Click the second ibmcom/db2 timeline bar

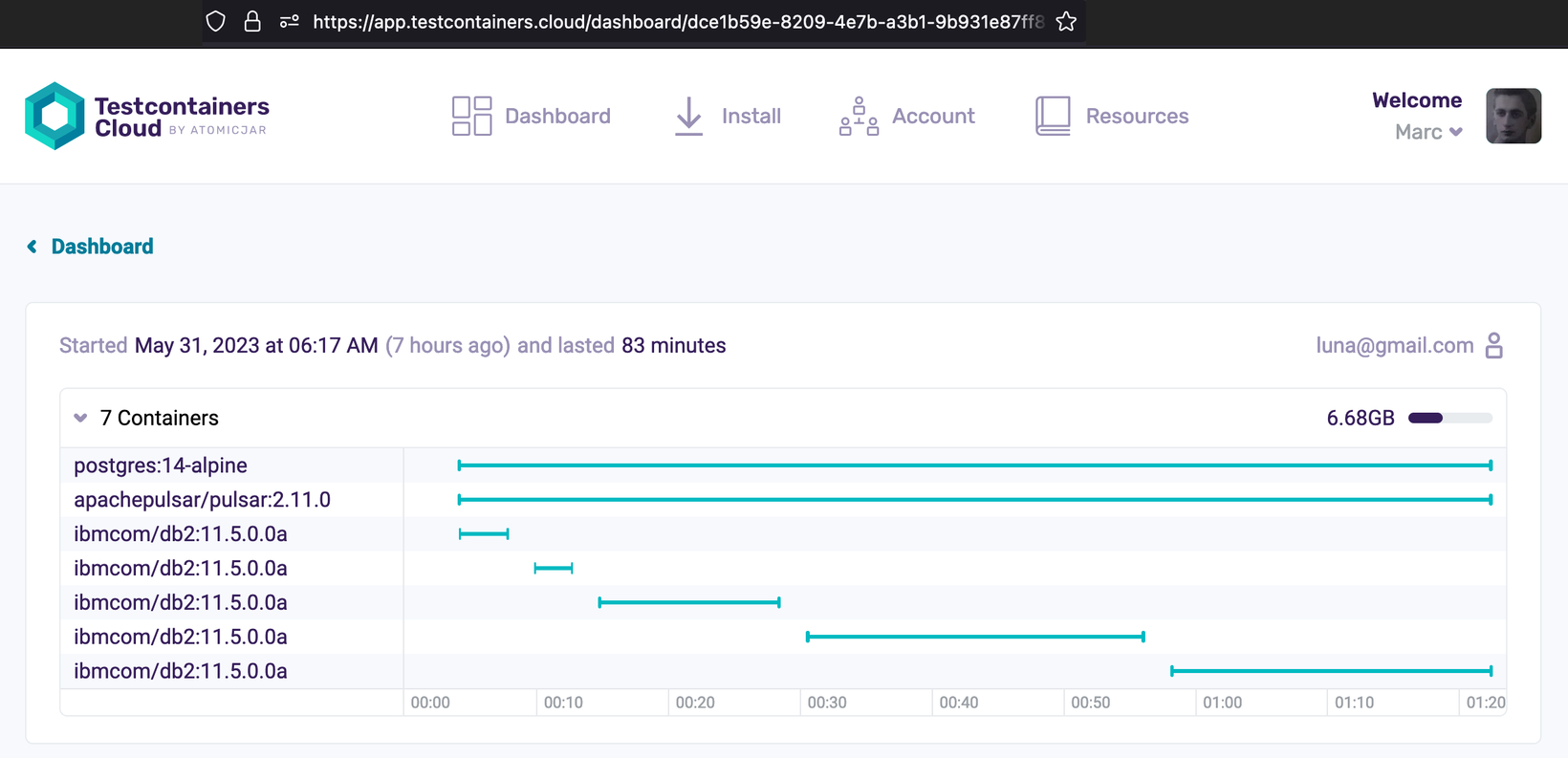point(554,568)
